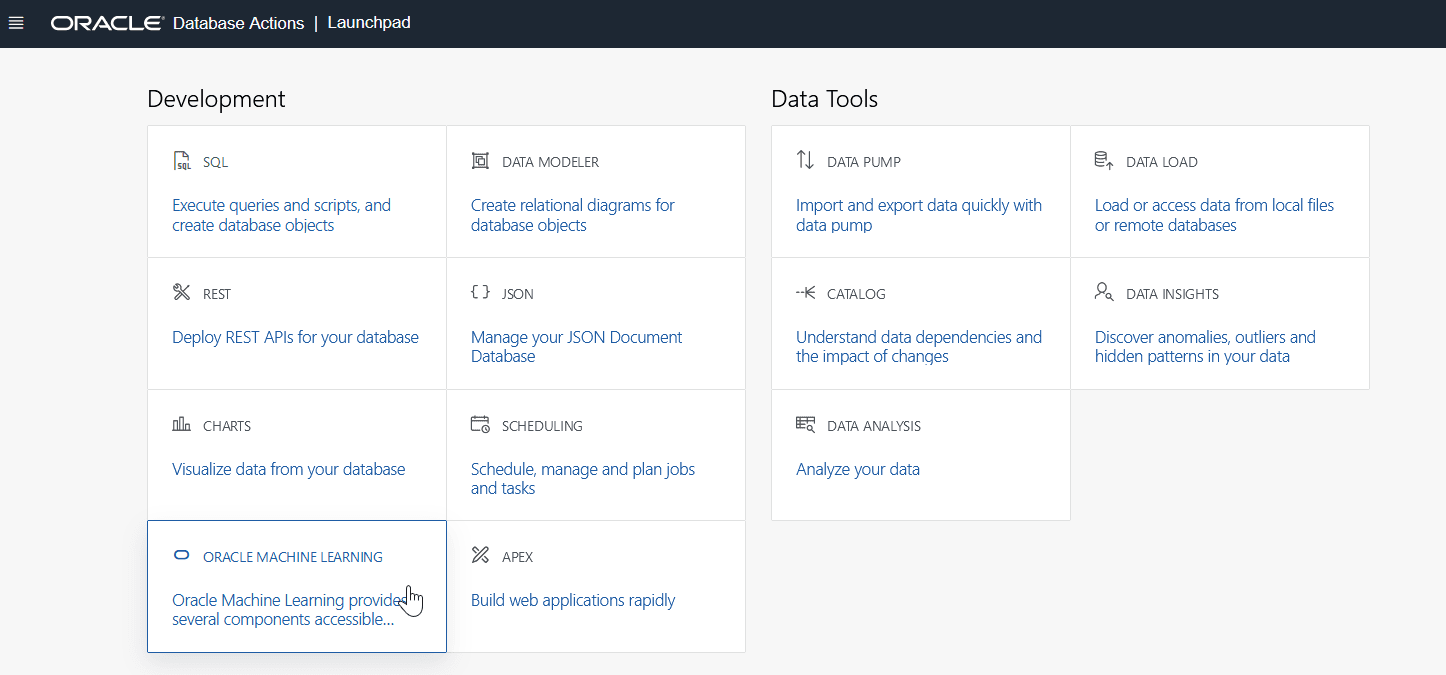Select the CATALOG card title
Viewport: 1446px width, 675px height.
pos(856,294)
